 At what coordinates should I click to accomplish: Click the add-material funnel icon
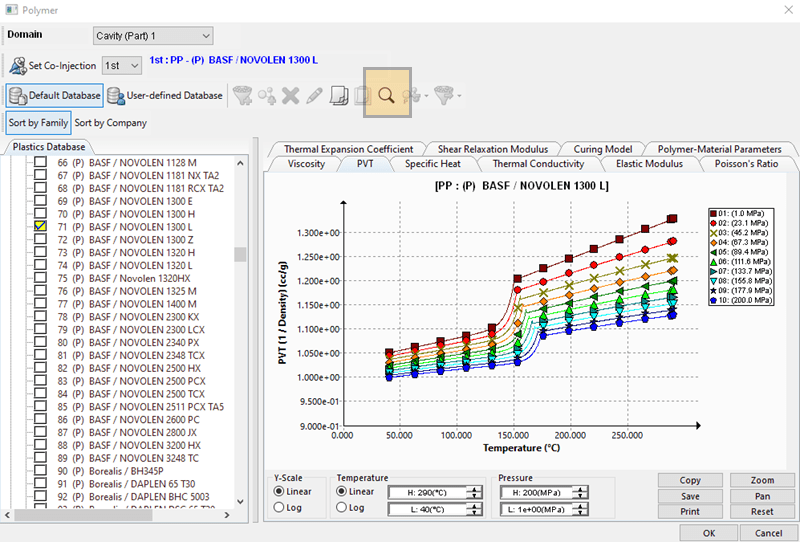point(242,95)
